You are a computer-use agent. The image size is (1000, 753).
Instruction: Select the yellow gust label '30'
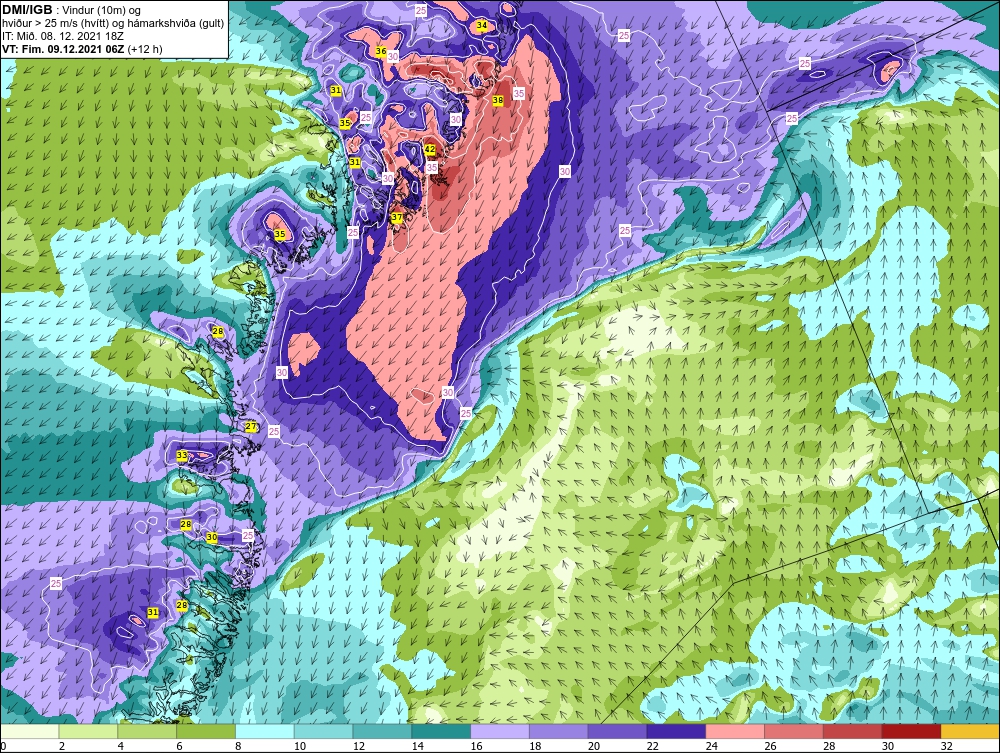212,537
